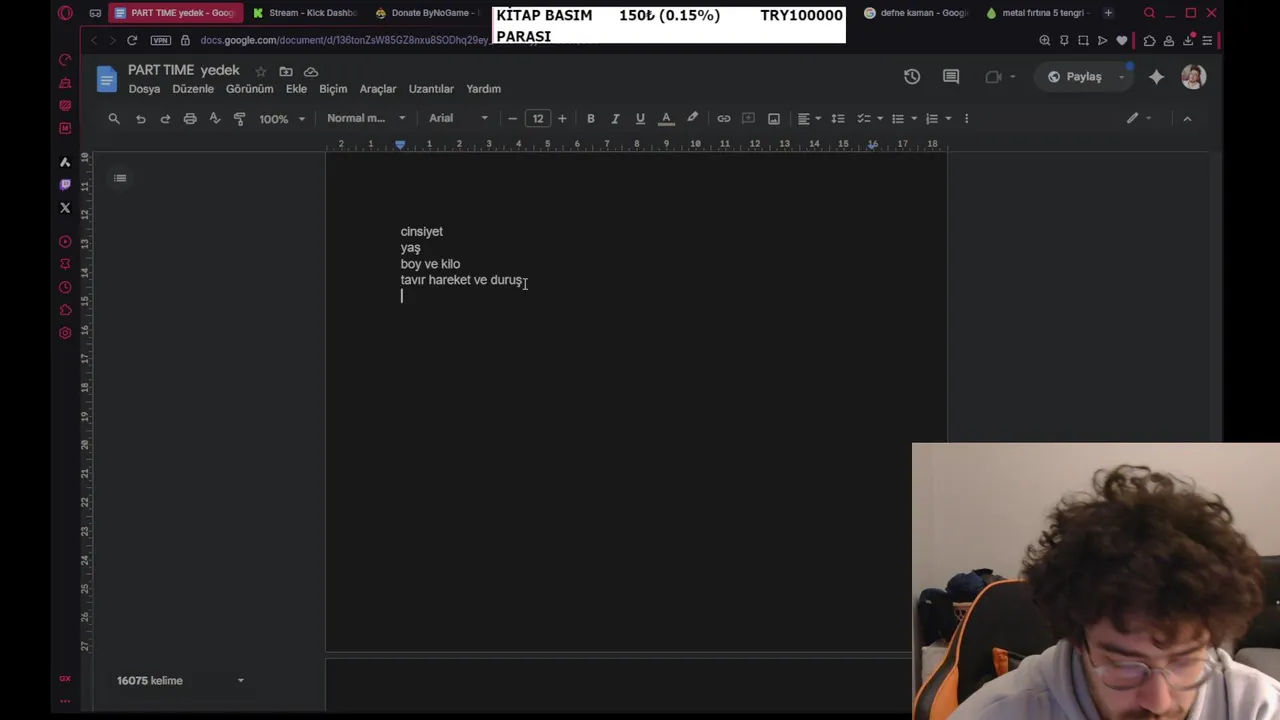Viewport: 1280px width, 720px height.
Task: Open the text alignment dropdown
Action: pyautogui.click(x=809, y=118)
